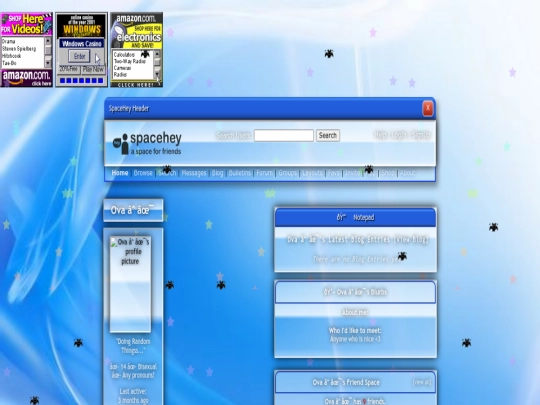Close the SpaceHey Header window
The height and width of the screenshot is (405, 540).
[x=428, y=108]
